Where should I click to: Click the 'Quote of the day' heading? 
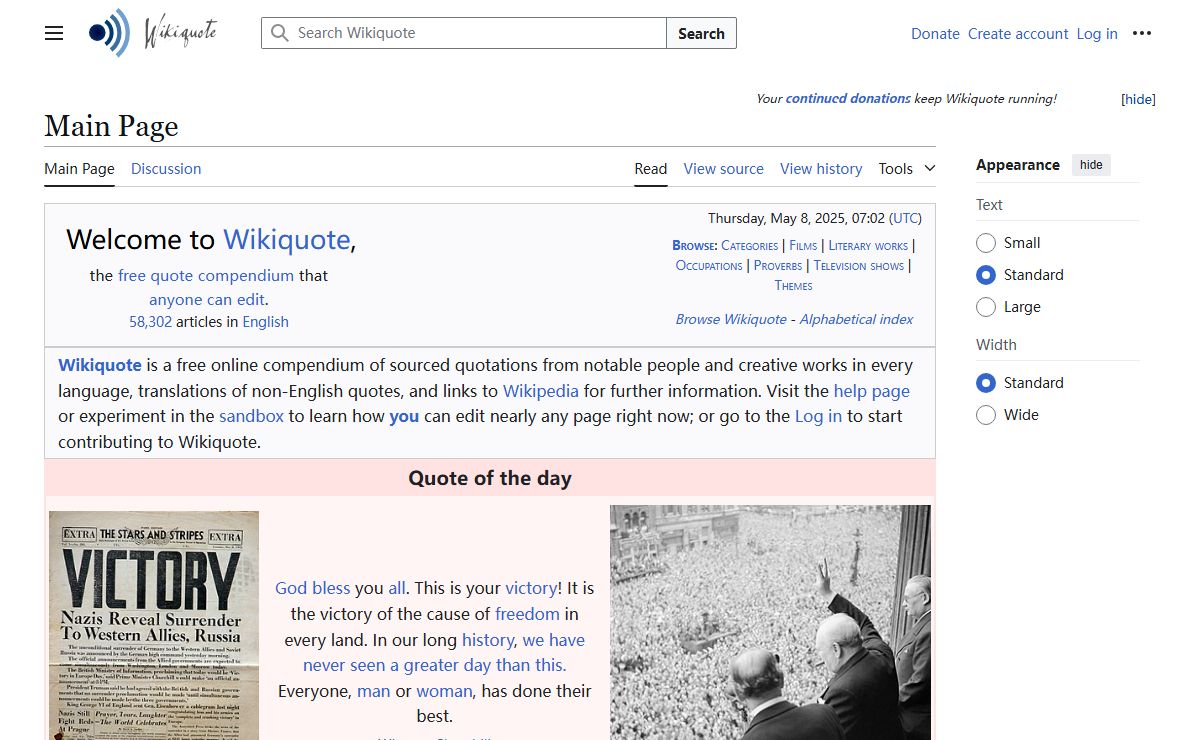tap(490, 478)
